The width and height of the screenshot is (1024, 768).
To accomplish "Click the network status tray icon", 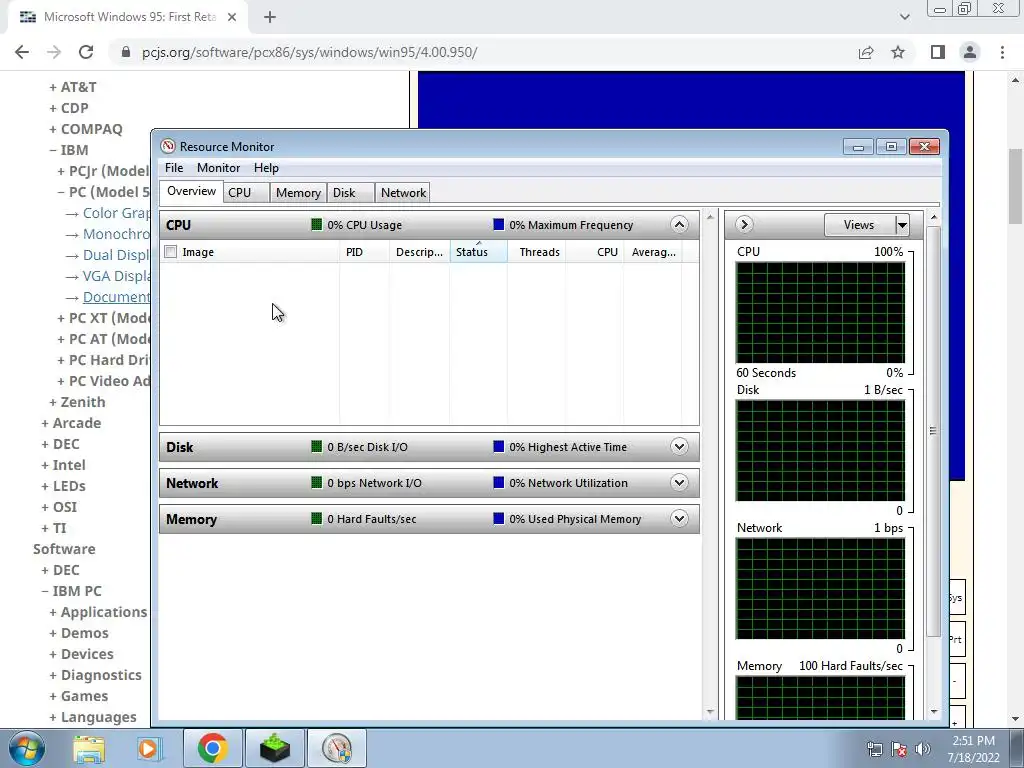I will pyautogui.click(x=874, y=749).
